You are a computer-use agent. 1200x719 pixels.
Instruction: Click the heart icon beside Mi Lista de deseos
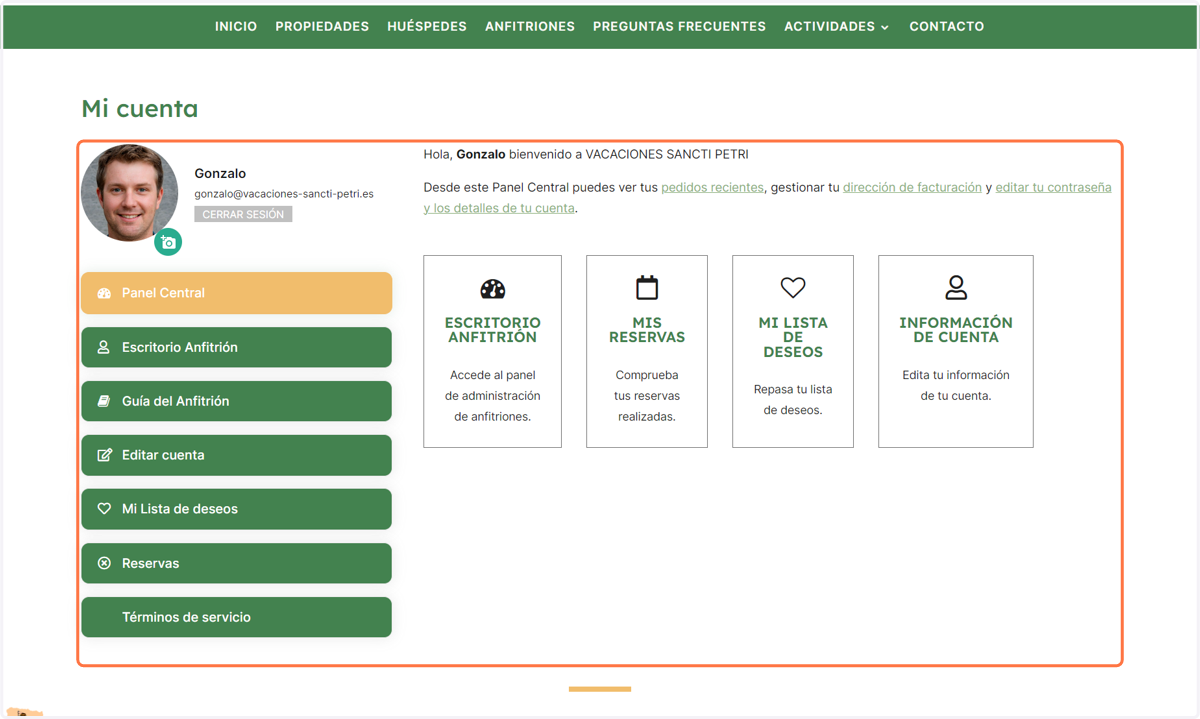point(104,509)
